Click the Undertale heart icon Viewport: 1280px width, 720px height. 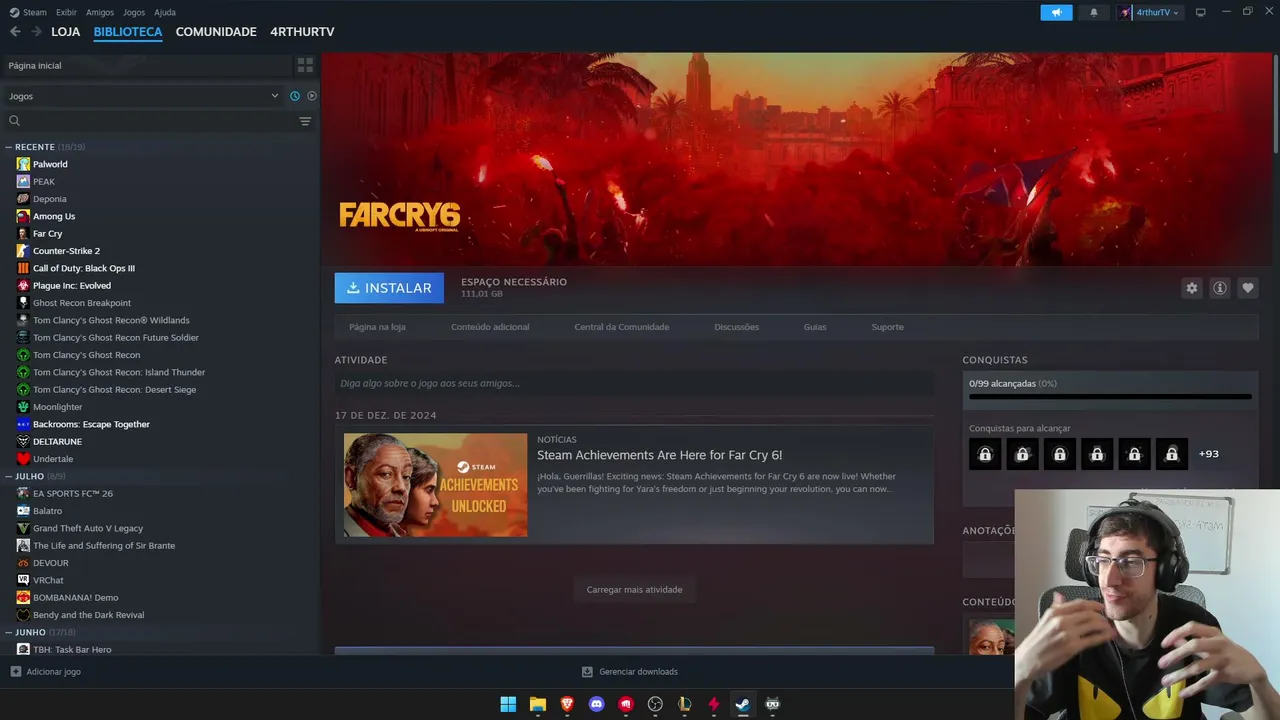(23, 459)
